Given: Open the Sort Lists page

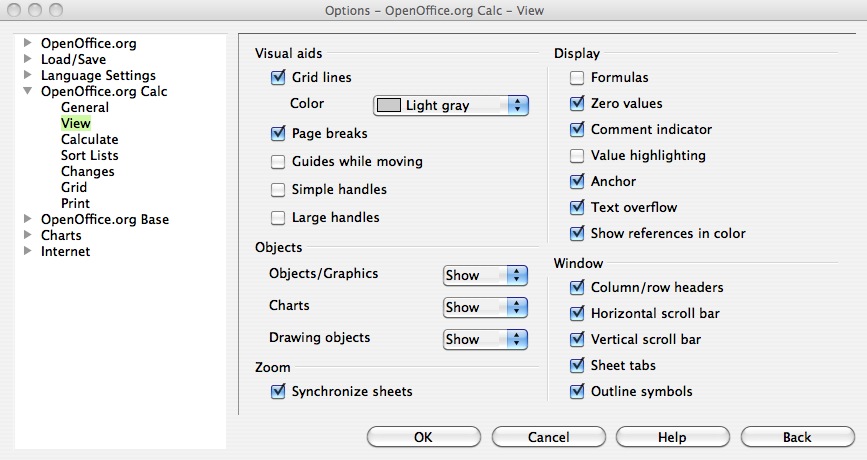Looking at the screenshot, I should pyautogui.click(x=90, y=155).
